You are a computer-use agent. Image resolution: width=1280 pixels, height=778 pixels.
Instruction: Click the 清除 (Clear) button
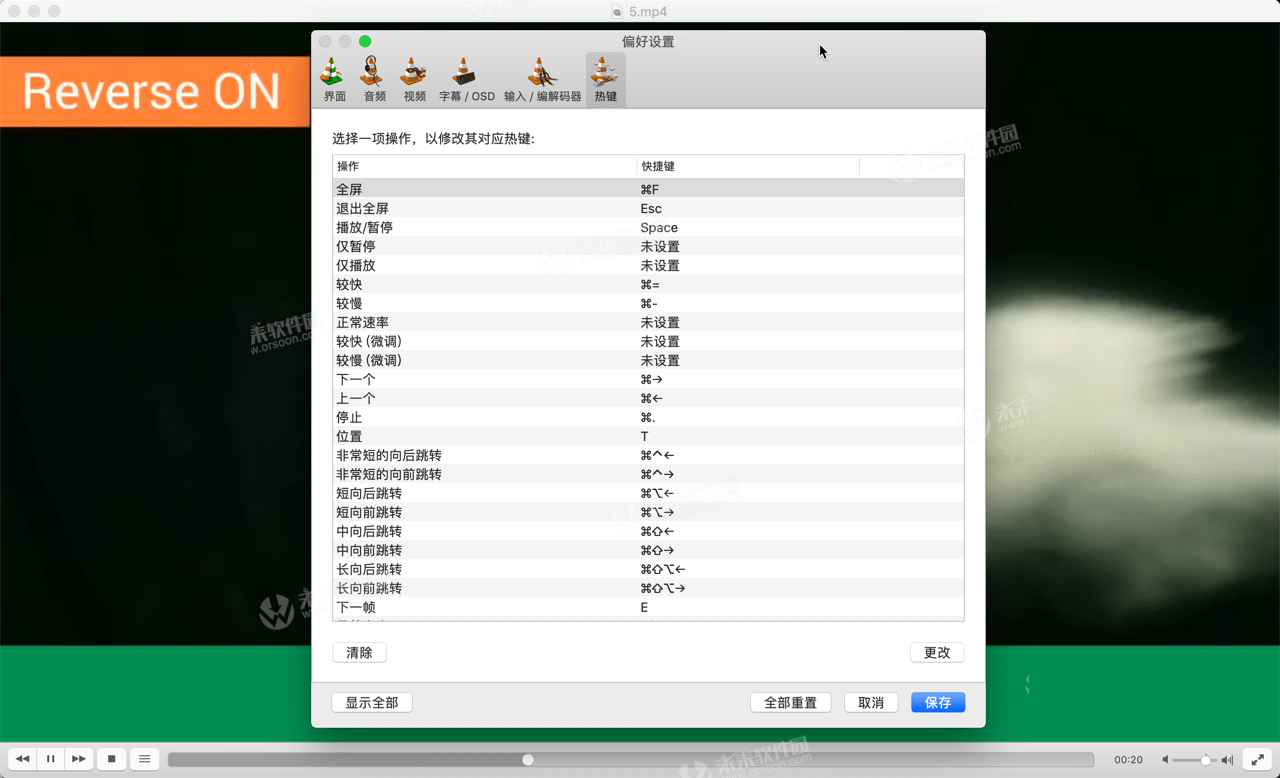click(x=359, y=652)
